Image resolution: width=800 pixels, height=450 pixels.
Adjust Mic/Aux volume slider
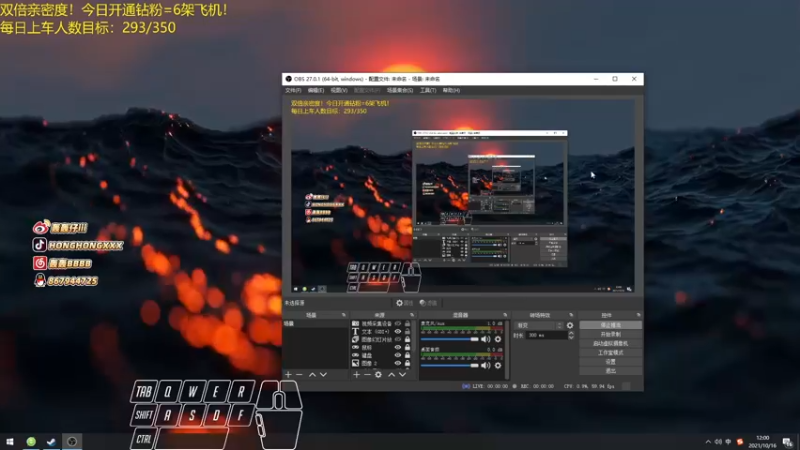[449, 339]
